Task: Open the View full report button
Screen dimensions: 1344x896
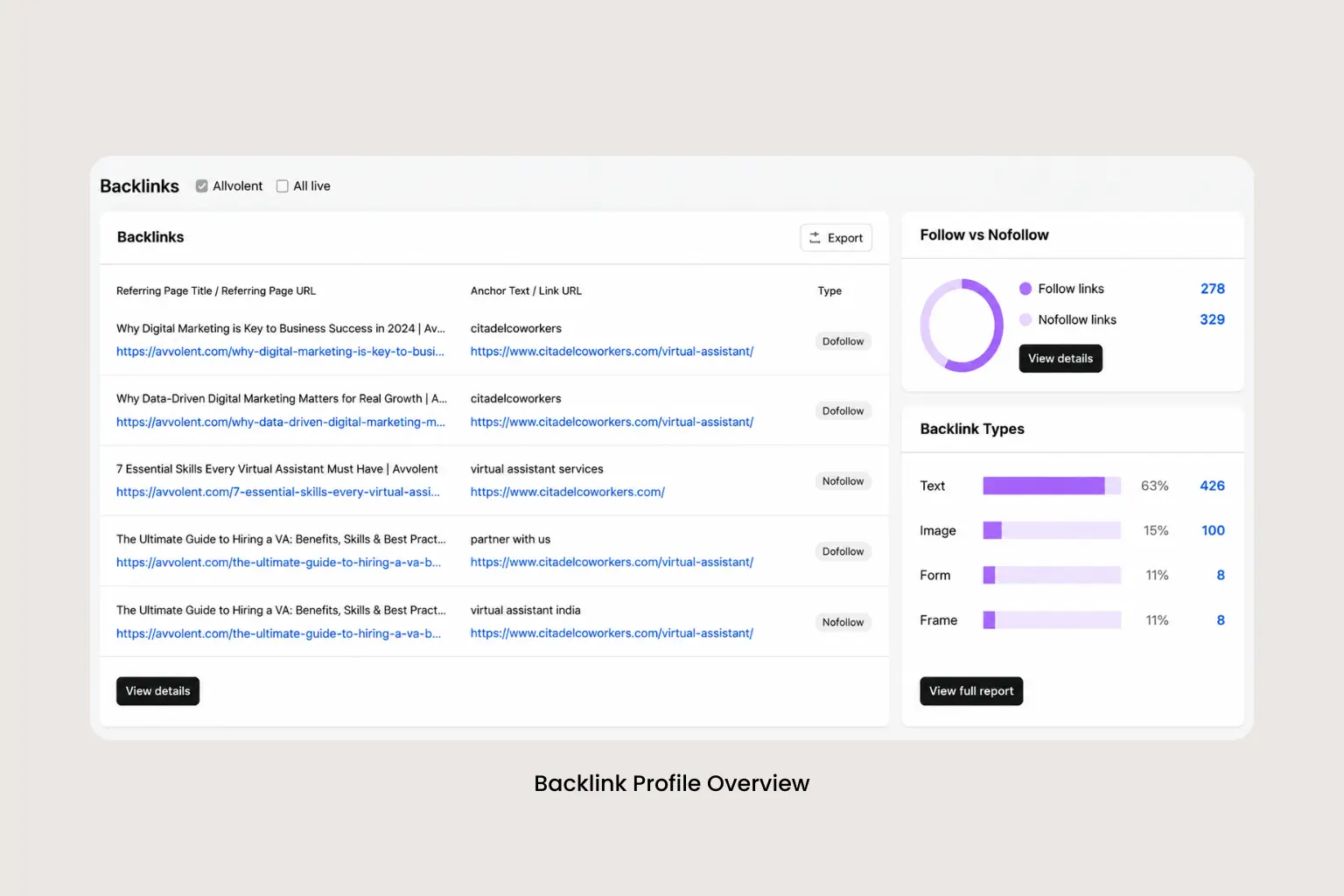Action: [971, 691]
